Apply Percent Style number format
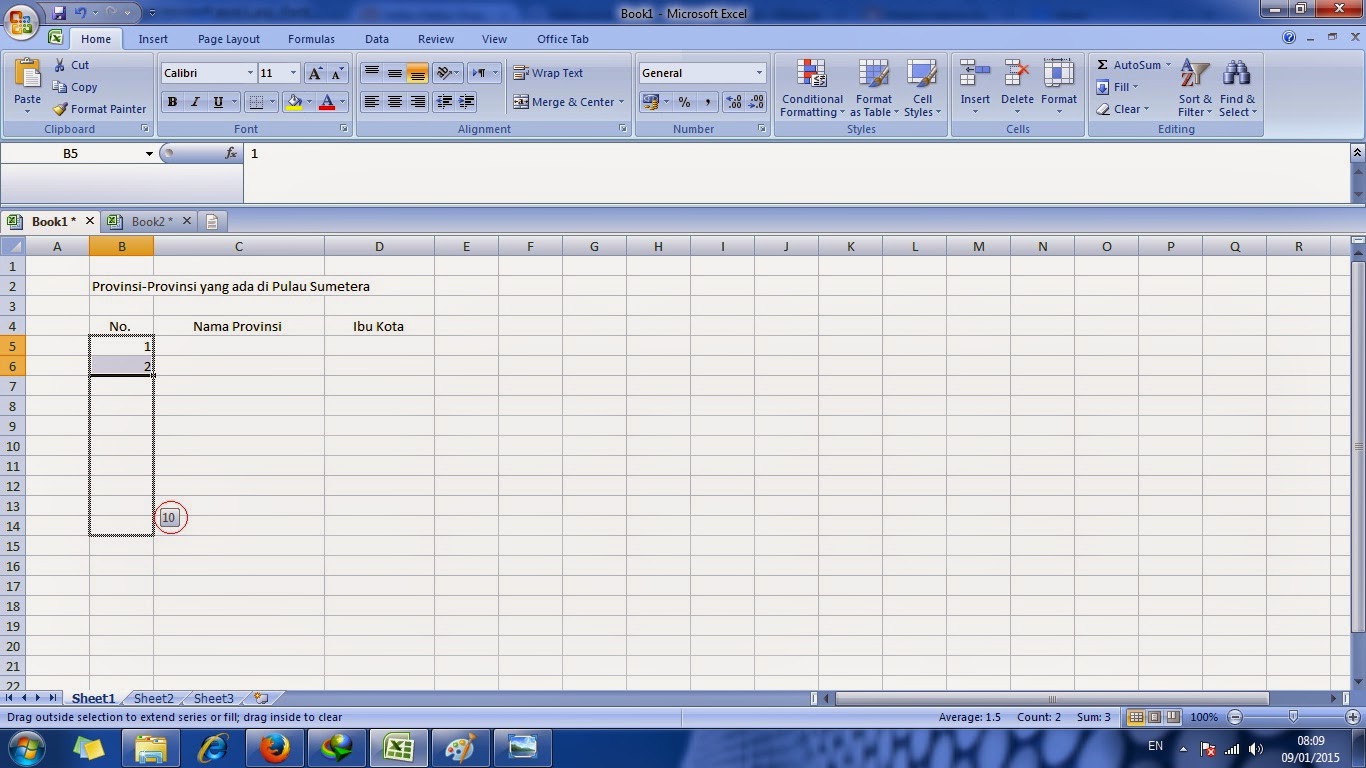This screenshot has height=768, width=1366. click(684, 102)
